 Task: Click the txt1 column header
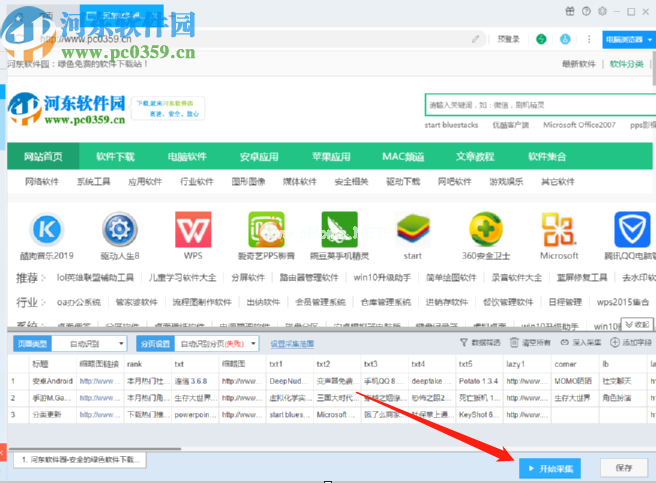290,364
